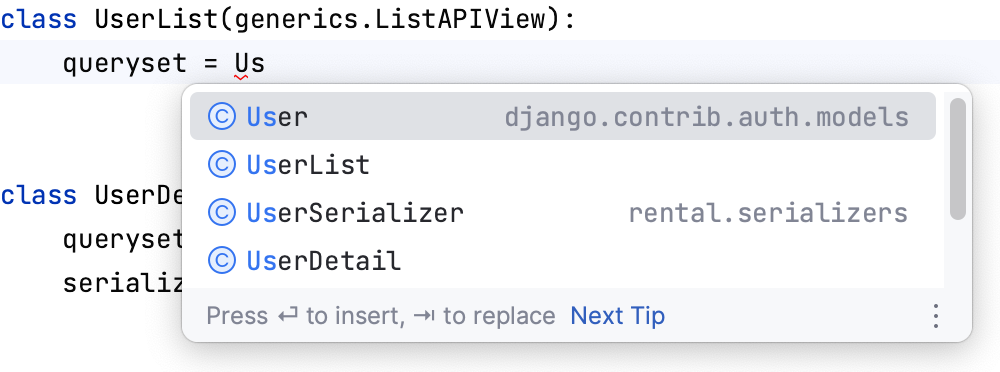Pick the UserSerializer completion entry
Viewport: 1000px width, 372px height.
562,212
